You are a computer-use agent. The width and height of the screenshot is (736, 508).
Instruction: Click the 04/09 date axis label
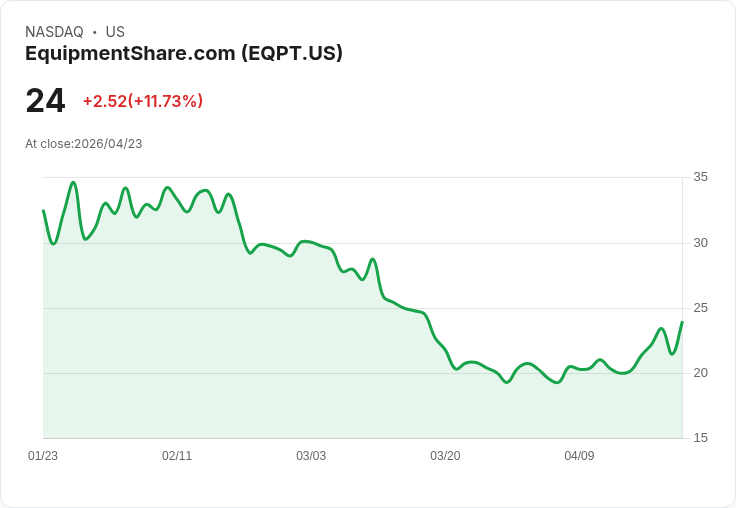(579, 455)
